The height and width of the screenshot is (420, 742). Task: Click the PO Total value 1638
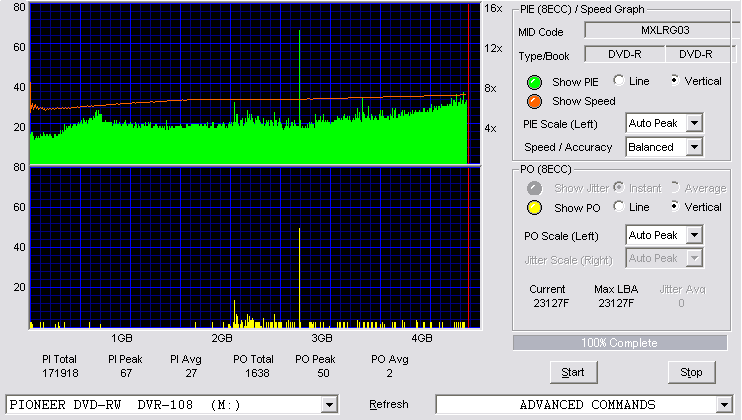[x=257, y=374]
